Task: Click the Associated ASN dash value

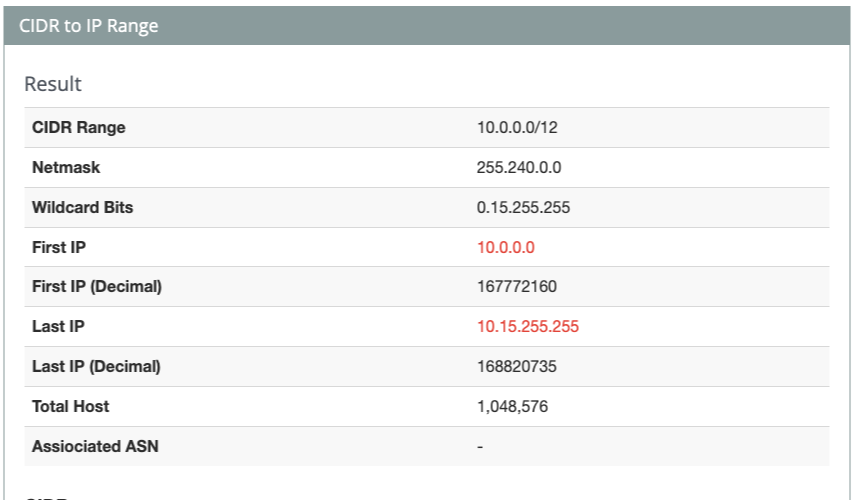Action: [480, 447]
